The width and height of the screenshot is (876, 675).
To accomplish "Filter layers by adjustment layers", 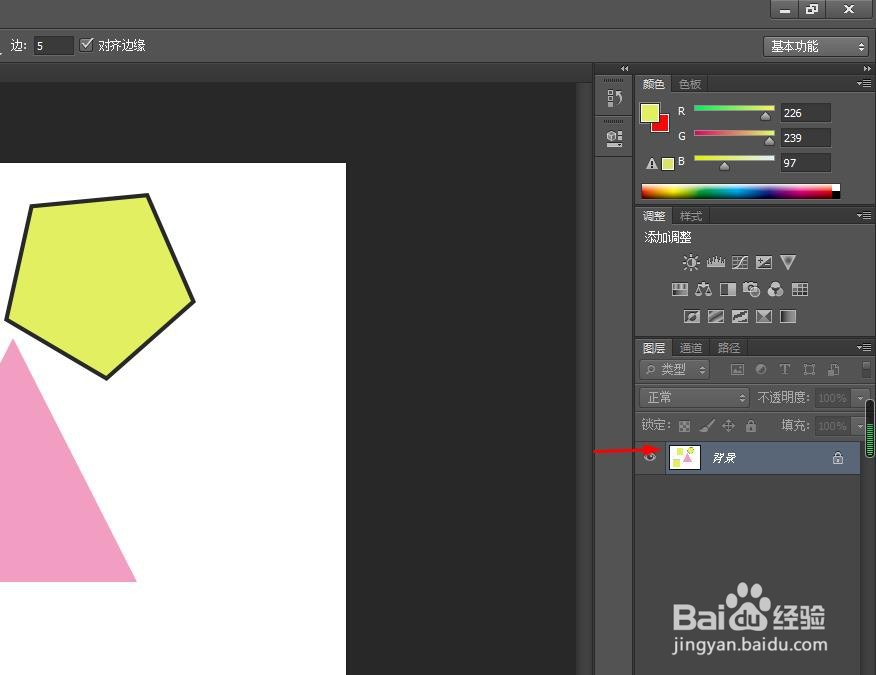I will click(761, 369).
